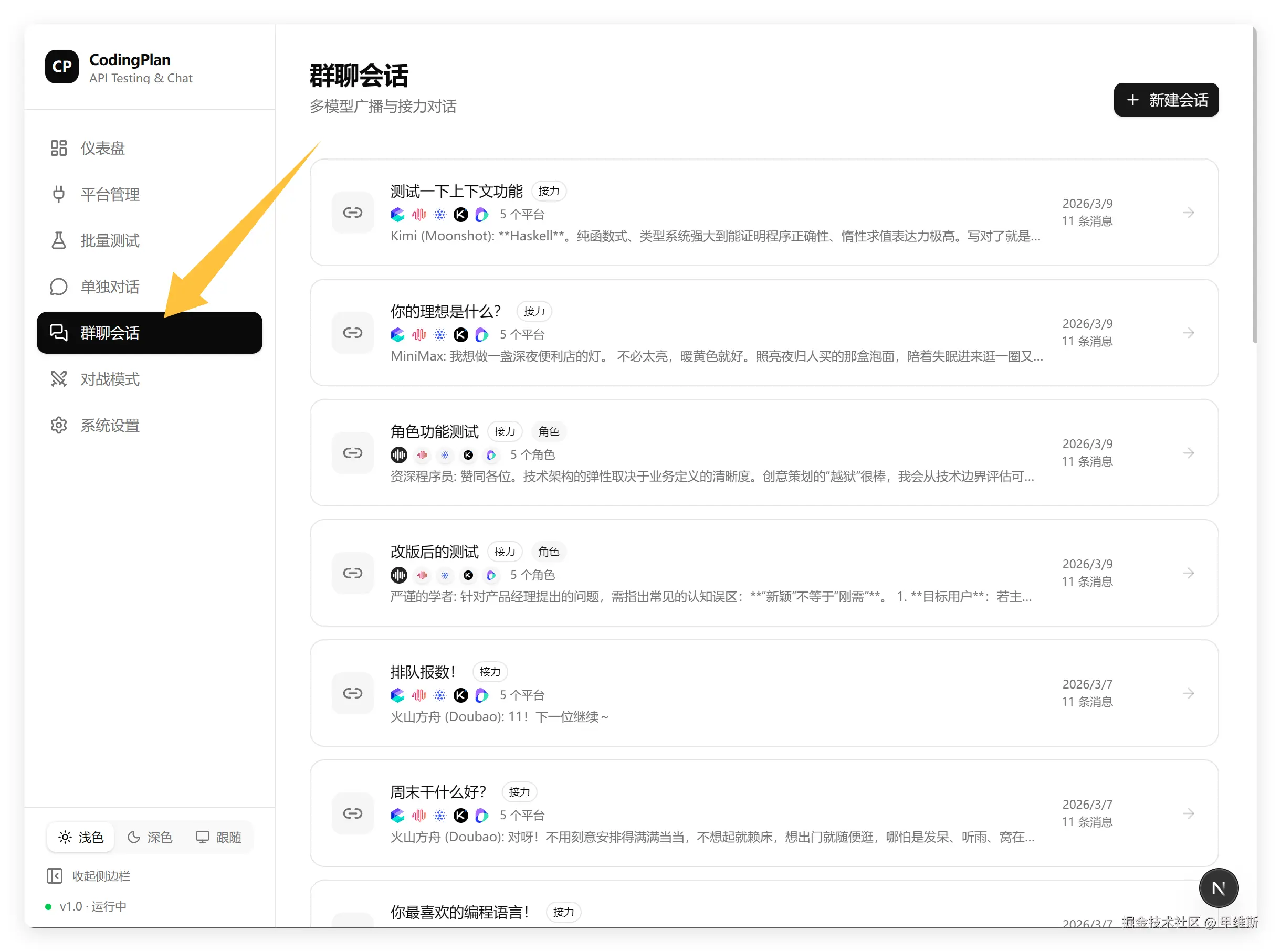Collapse sidebar with 收起侧边栏
Image resolution: width=1281 pixels, height=952 pixels.
point(89,876)
